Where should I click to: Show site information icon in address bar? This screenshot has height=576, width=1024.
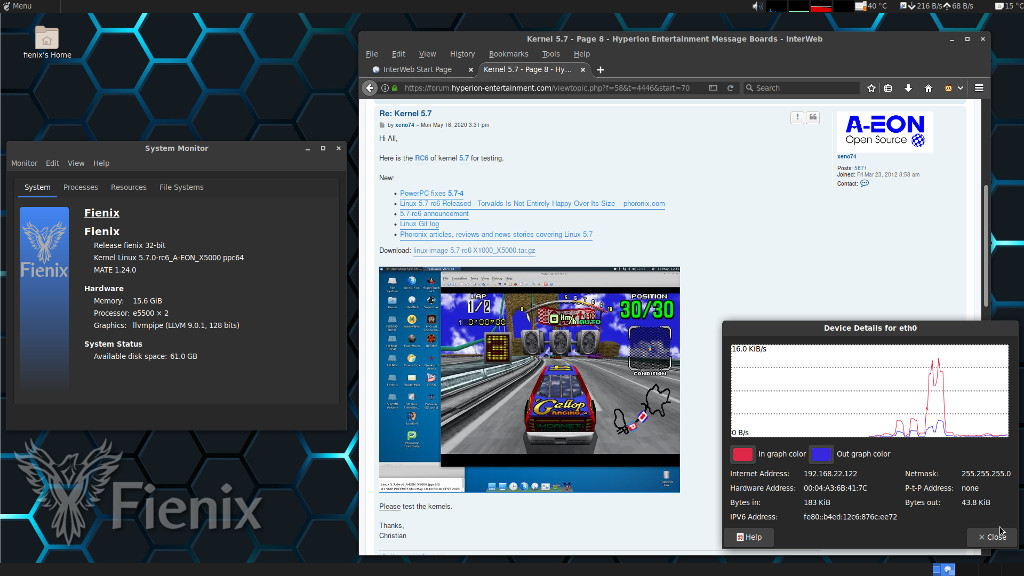(x=385, y=88)
